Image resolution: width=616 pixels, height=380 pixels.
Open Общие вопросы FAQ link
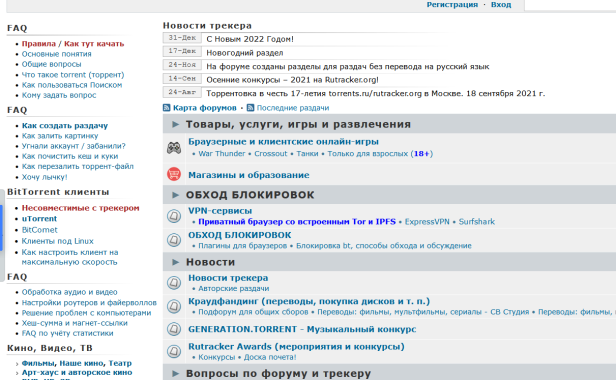tap(51, 64)
